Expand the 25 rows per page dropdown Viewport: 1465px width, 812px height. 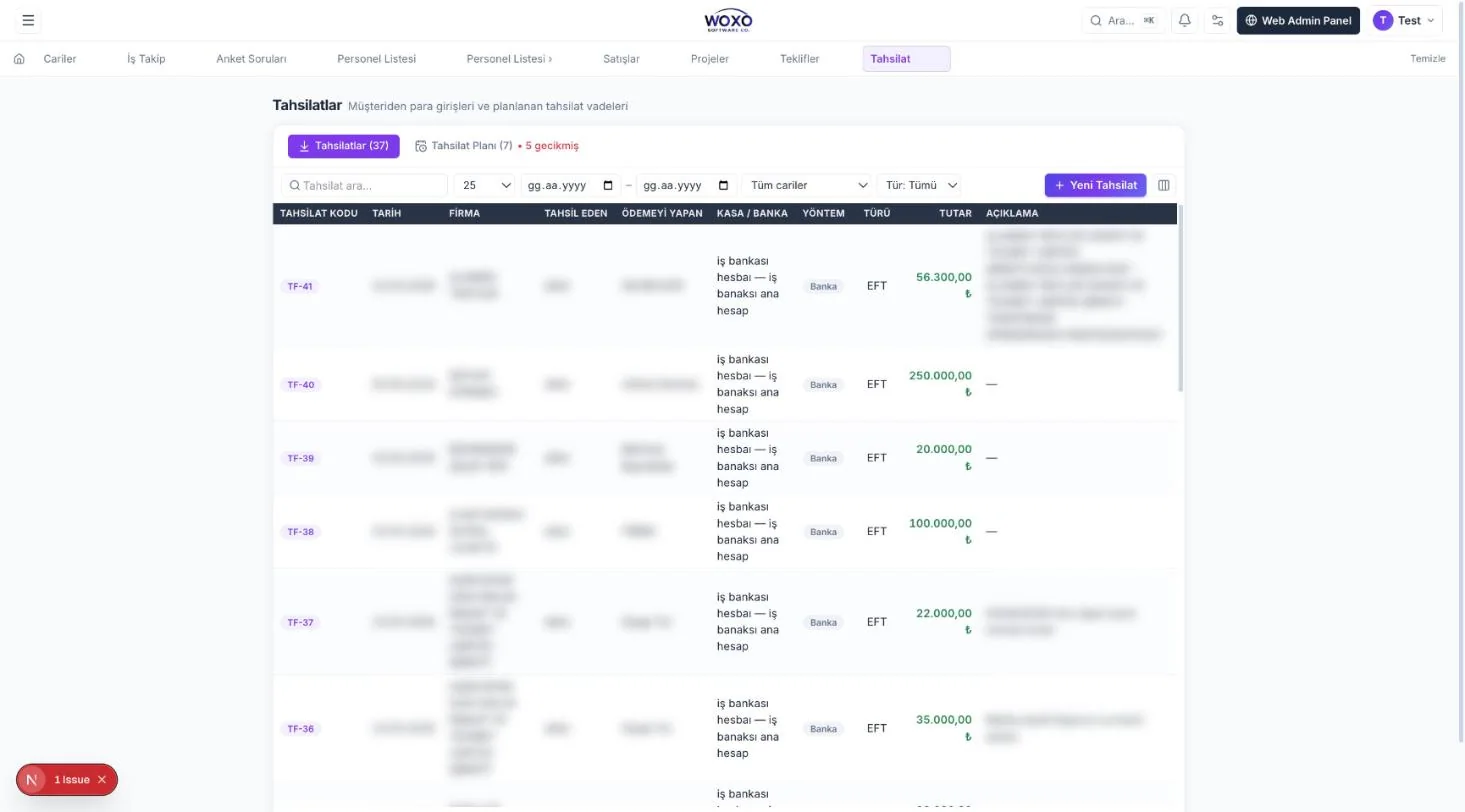[x=485, y=185]
